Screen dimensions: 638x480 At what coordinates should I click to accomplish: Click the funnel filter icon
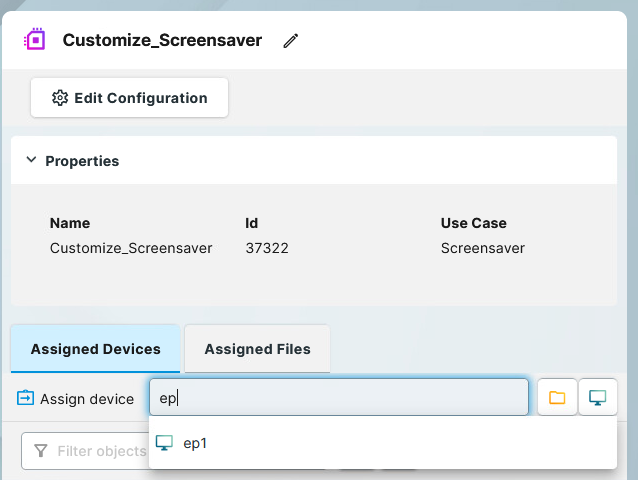(41, 451)
